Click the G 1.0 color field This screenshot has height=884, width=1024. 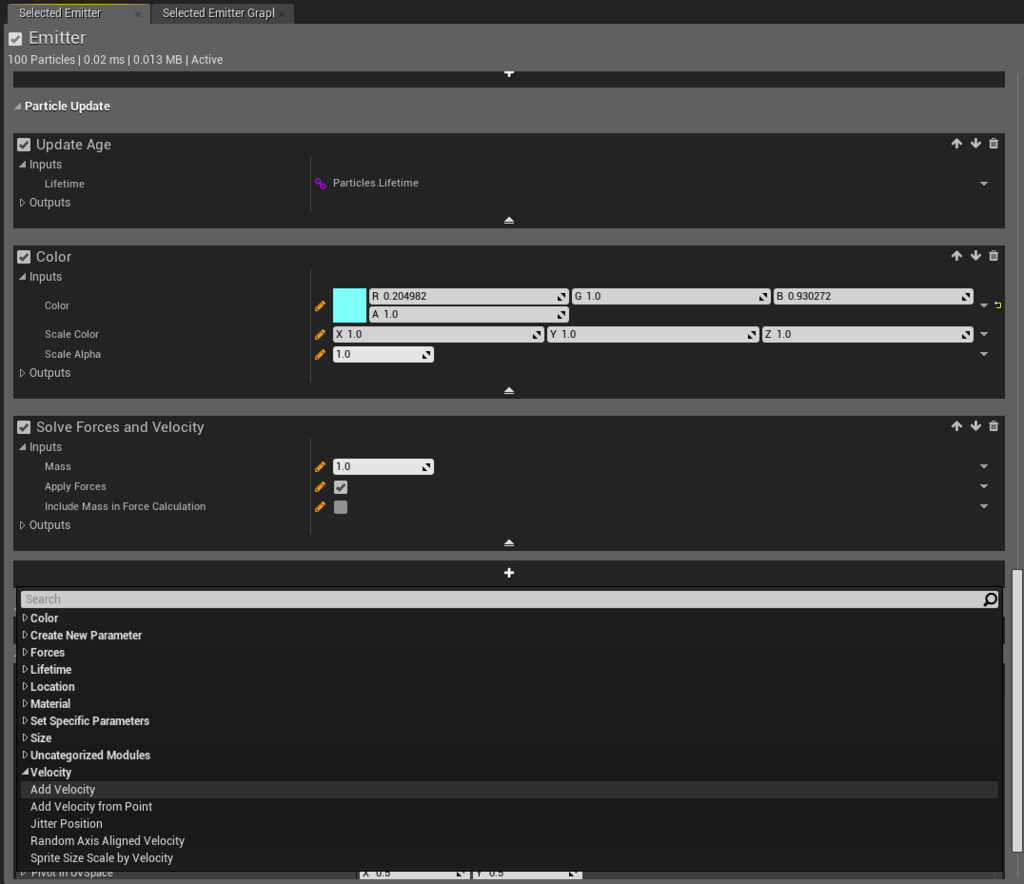coord(671,296)
